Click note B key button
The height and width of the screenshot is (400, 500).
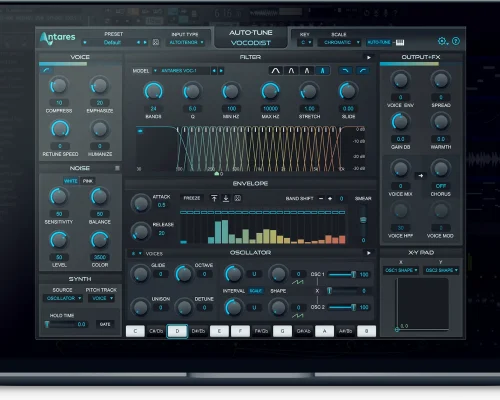point(366,331)
